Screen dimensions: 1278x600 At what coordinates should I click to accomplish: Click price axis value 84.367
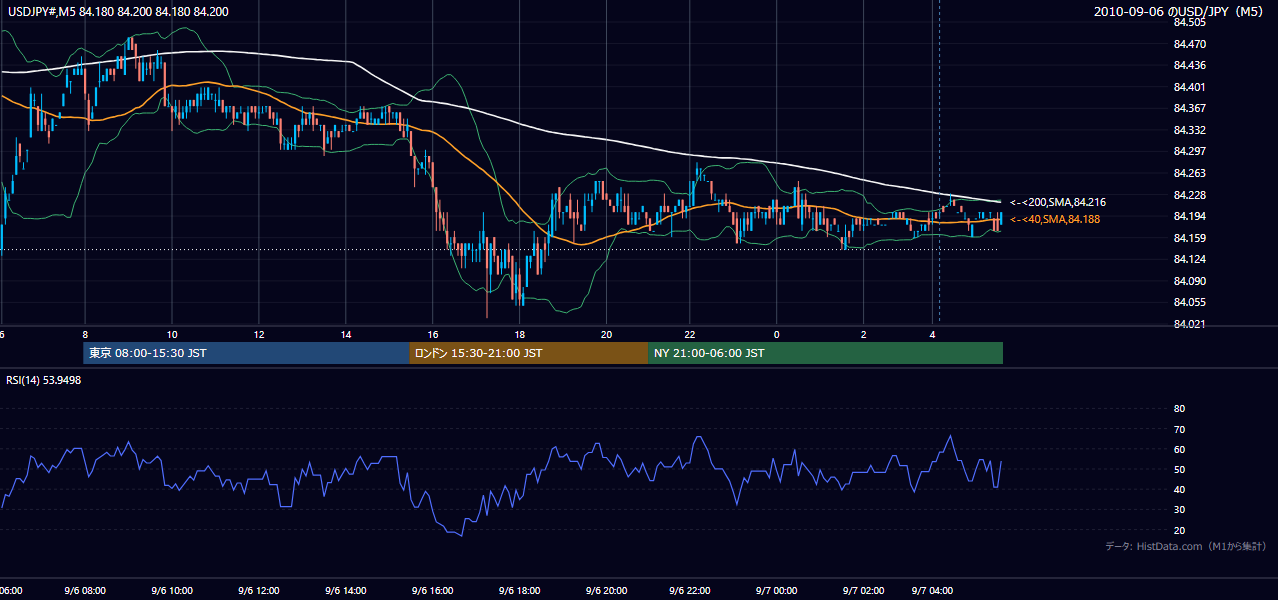click(1189, 108)
